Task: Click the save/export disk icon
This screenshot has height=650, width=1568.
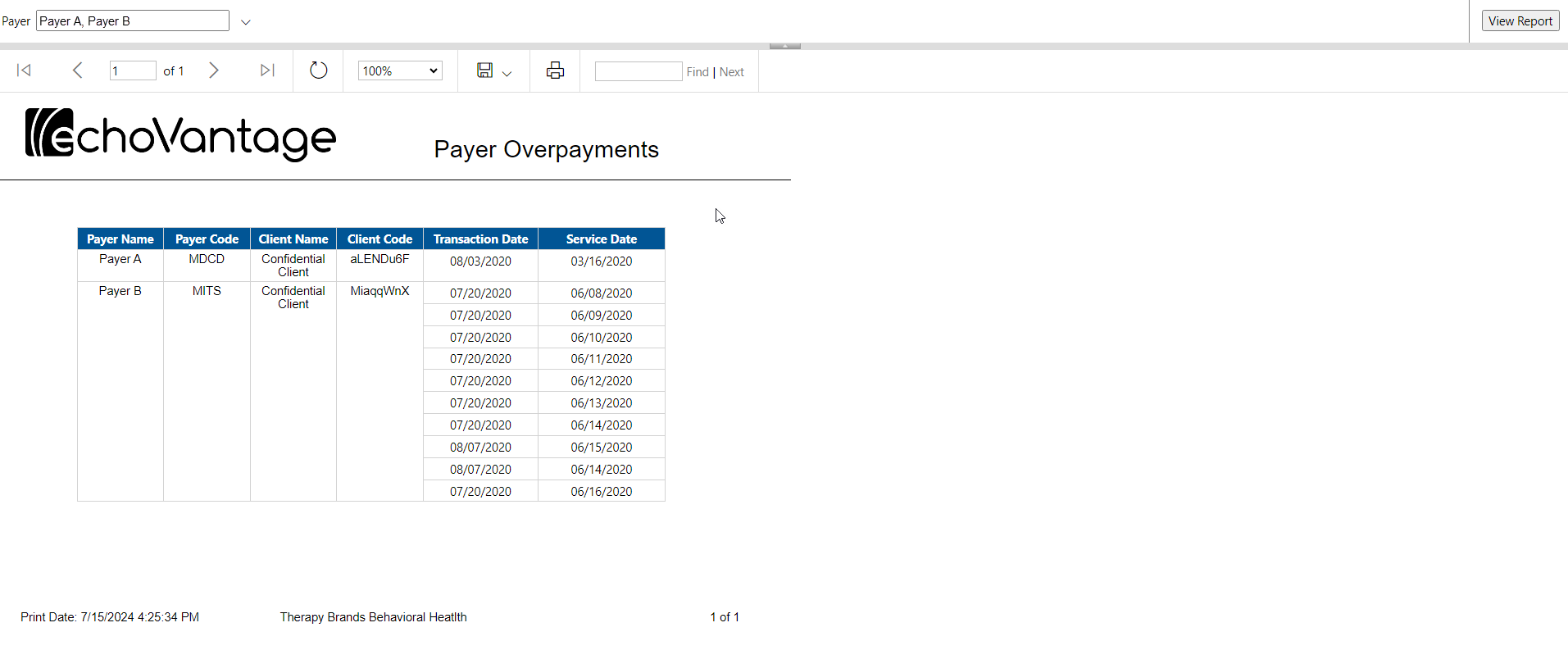Action: [484, 70]
